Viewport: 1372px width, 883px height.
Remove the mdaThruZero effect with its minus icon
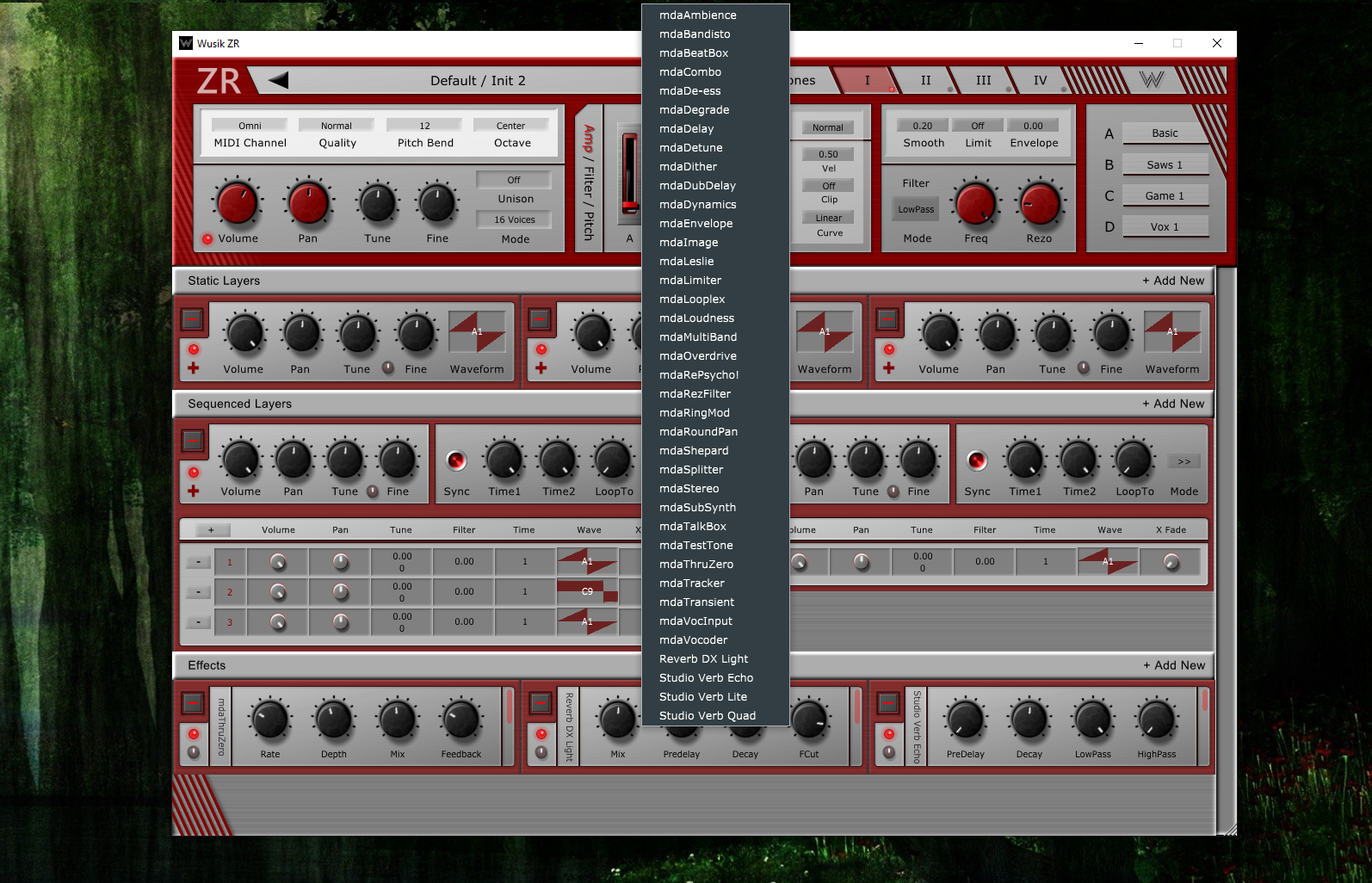pos(193,702)
